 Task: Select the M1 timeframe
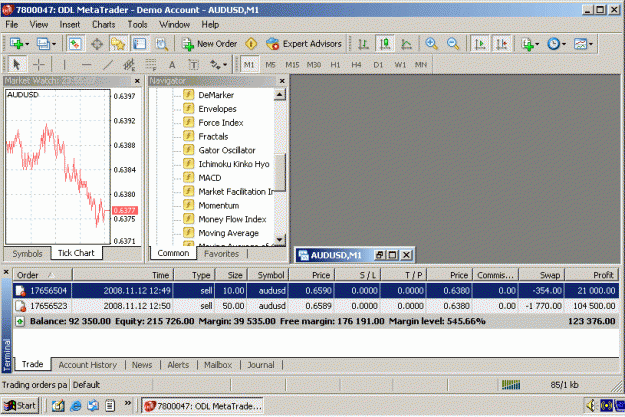tap(249, 65)
